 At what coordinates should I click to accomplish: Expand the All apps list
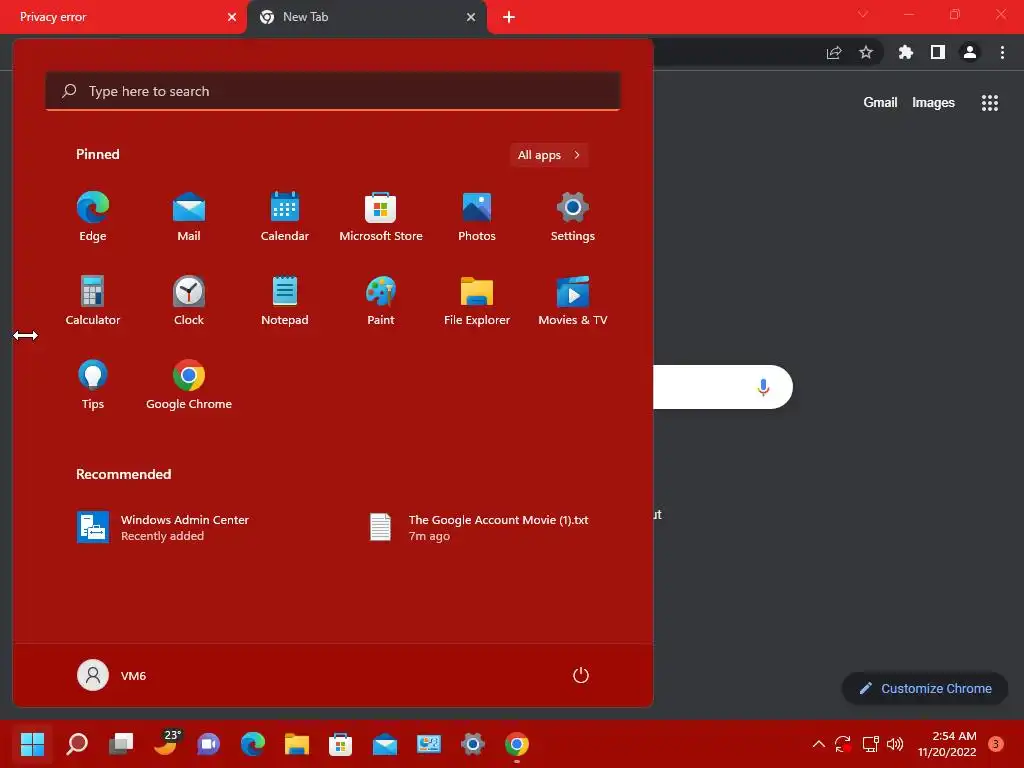tap(549, 155)
